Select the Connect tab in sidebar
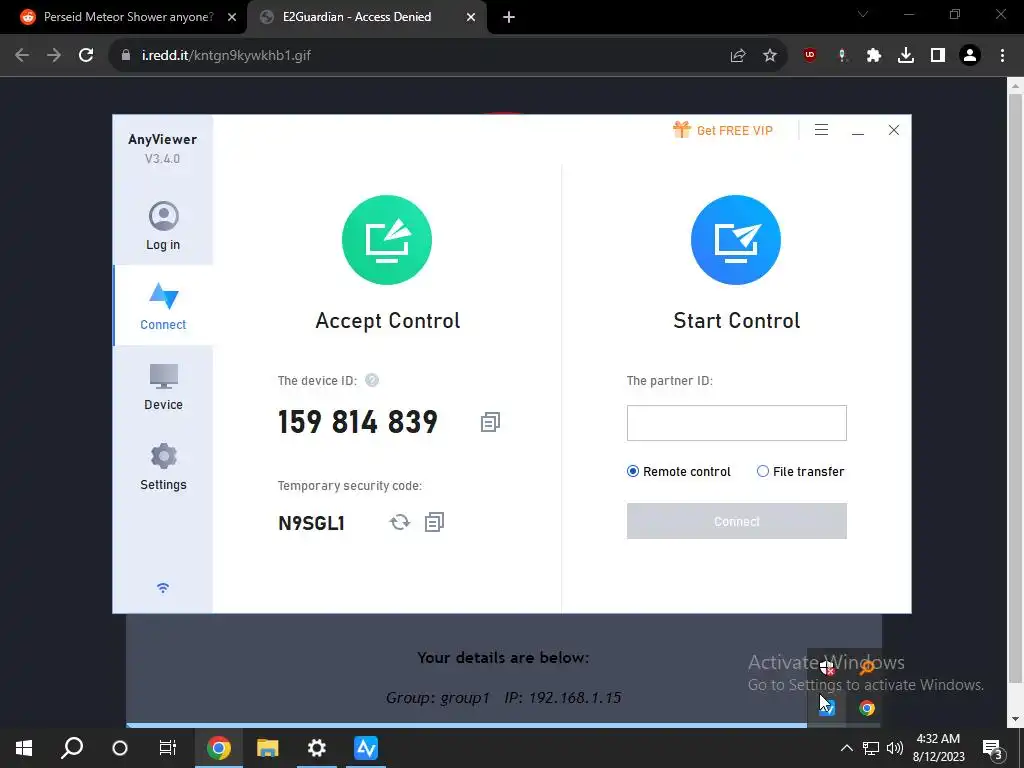Screen dimensions: 1024x768 tap(163, 306)
